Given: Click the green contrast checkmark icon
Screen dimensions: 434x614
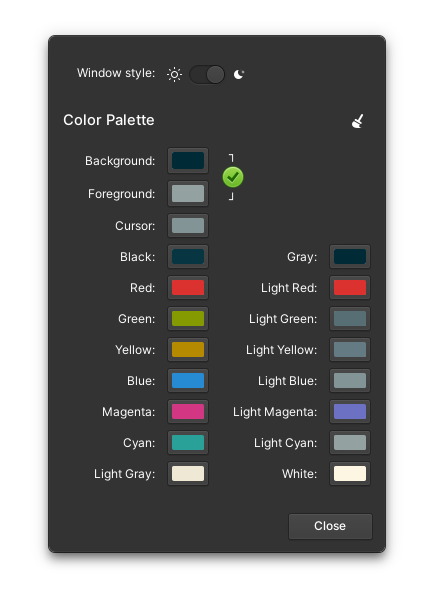Looking at the screenshot, I should [x=233, y=177].
